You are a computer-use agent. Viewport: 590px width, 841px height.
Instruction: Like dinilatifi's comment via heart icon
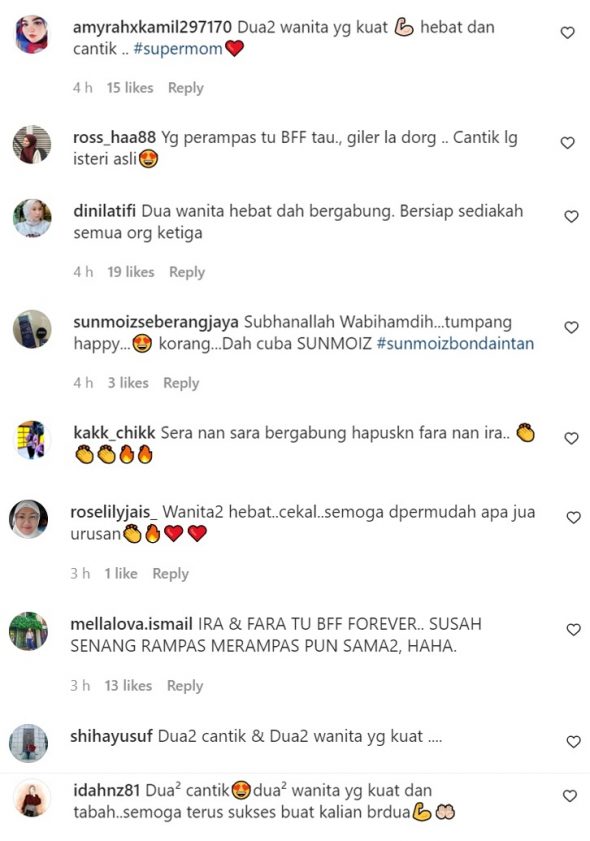coord(571,217)
